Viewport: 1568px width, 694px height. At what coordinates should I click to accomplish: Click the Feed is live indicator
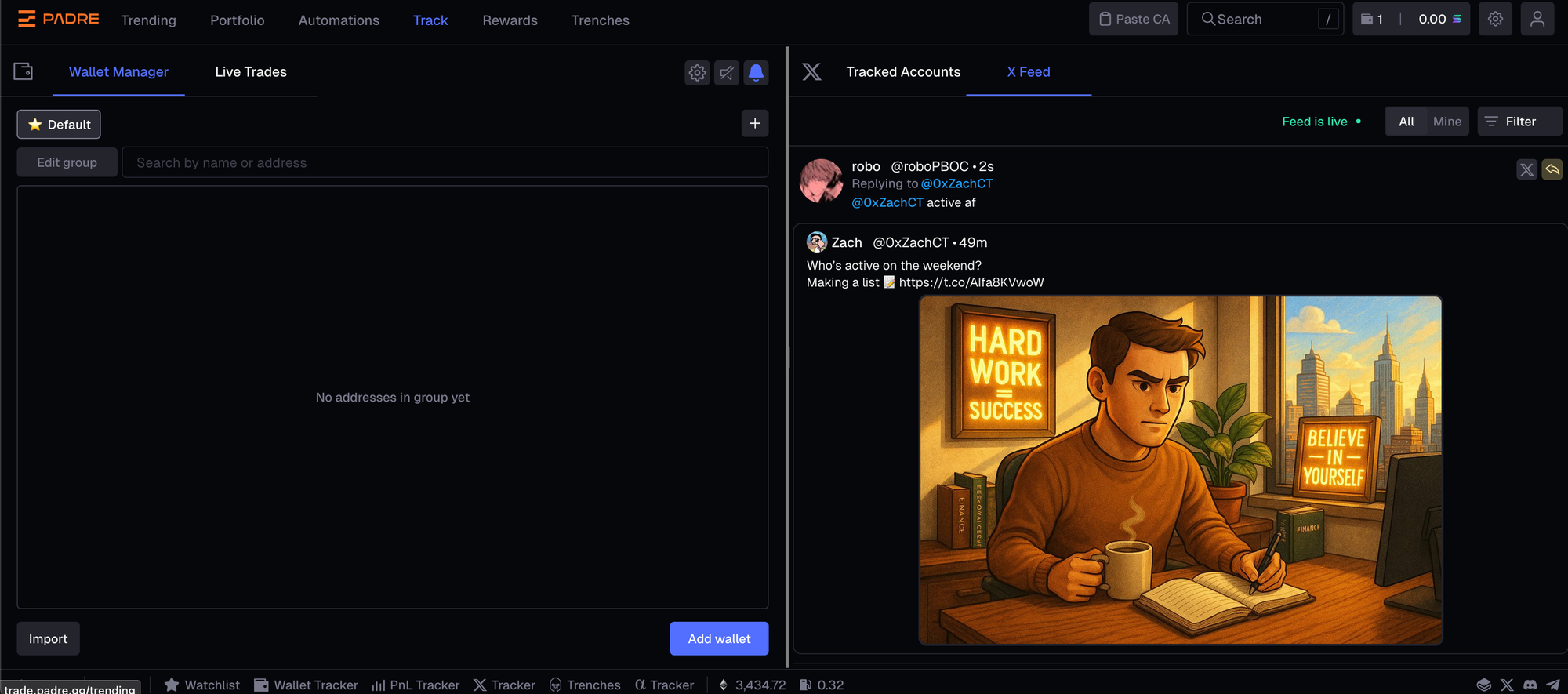(1322, 122)
